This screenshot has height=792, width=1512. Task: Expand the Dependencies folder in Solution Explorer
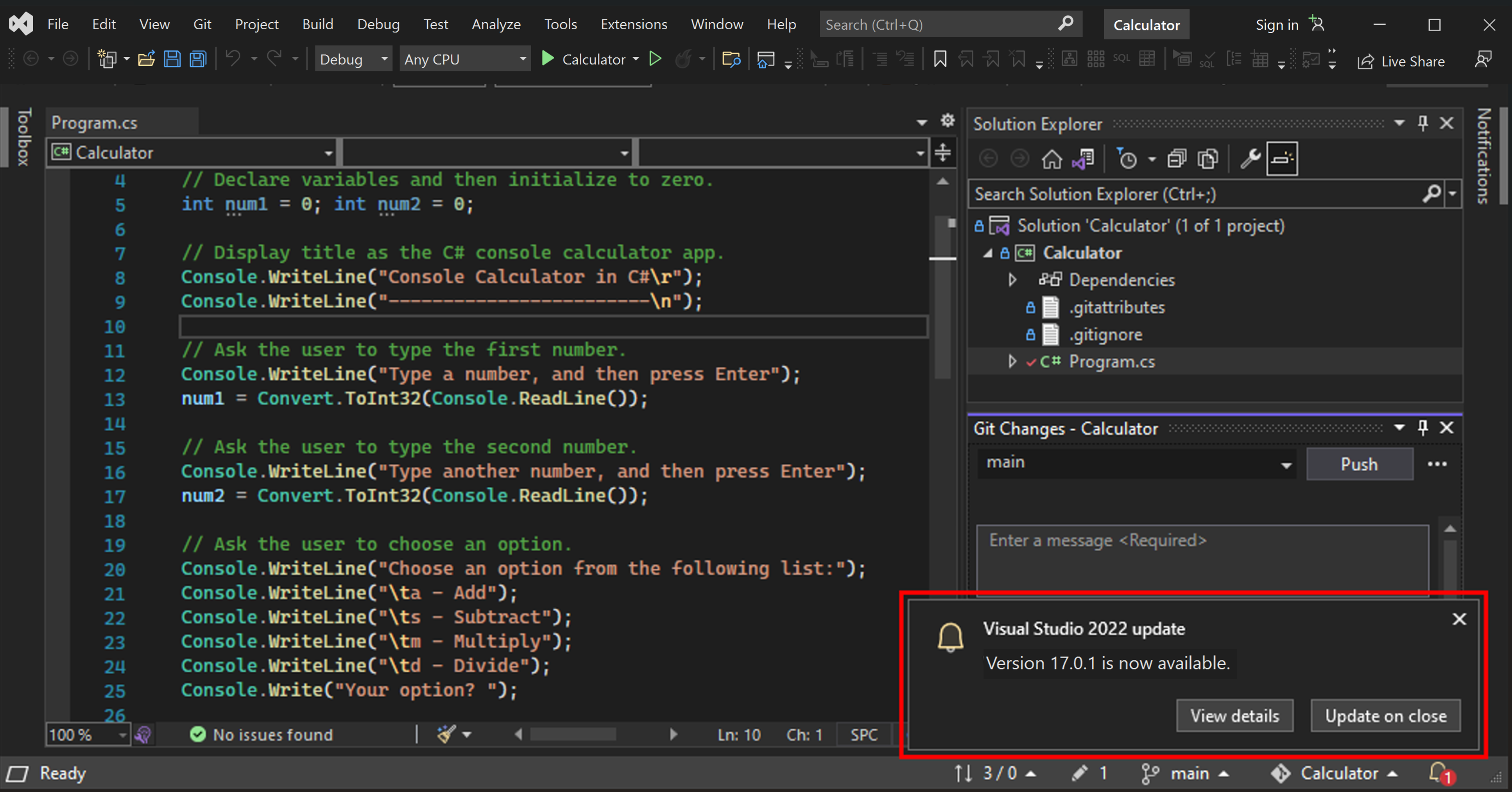click(x=1012, y=280)
